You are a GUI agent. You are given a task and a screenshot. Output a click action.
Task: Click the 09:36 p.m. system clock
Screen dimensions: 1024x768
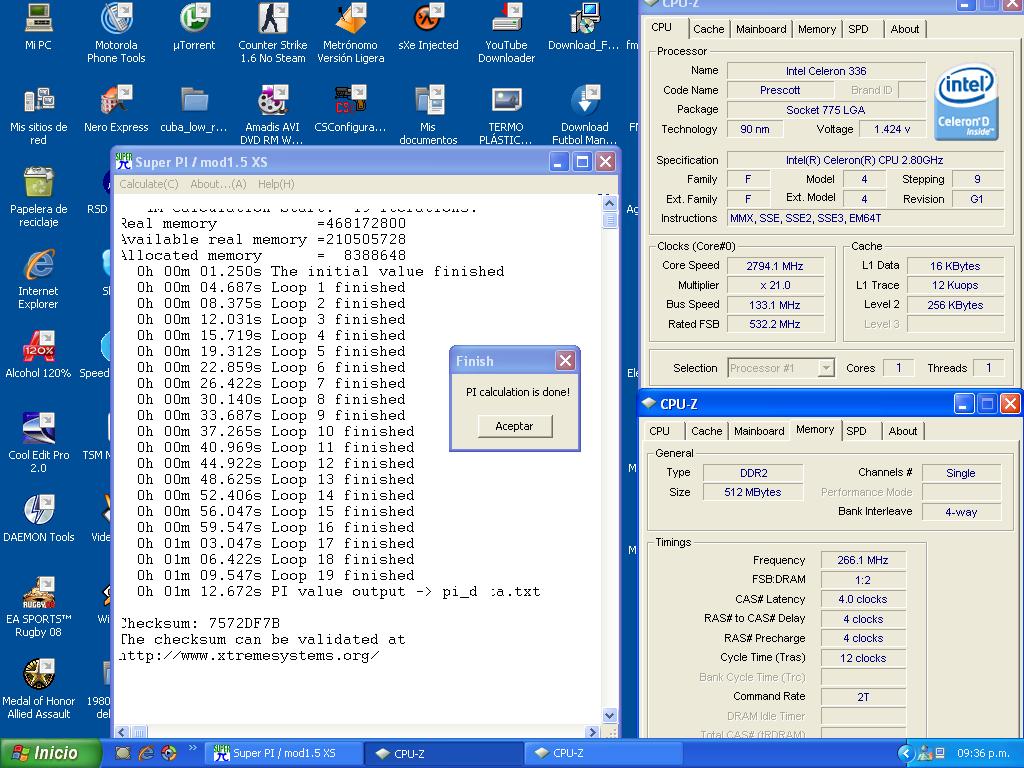point(984,753)
